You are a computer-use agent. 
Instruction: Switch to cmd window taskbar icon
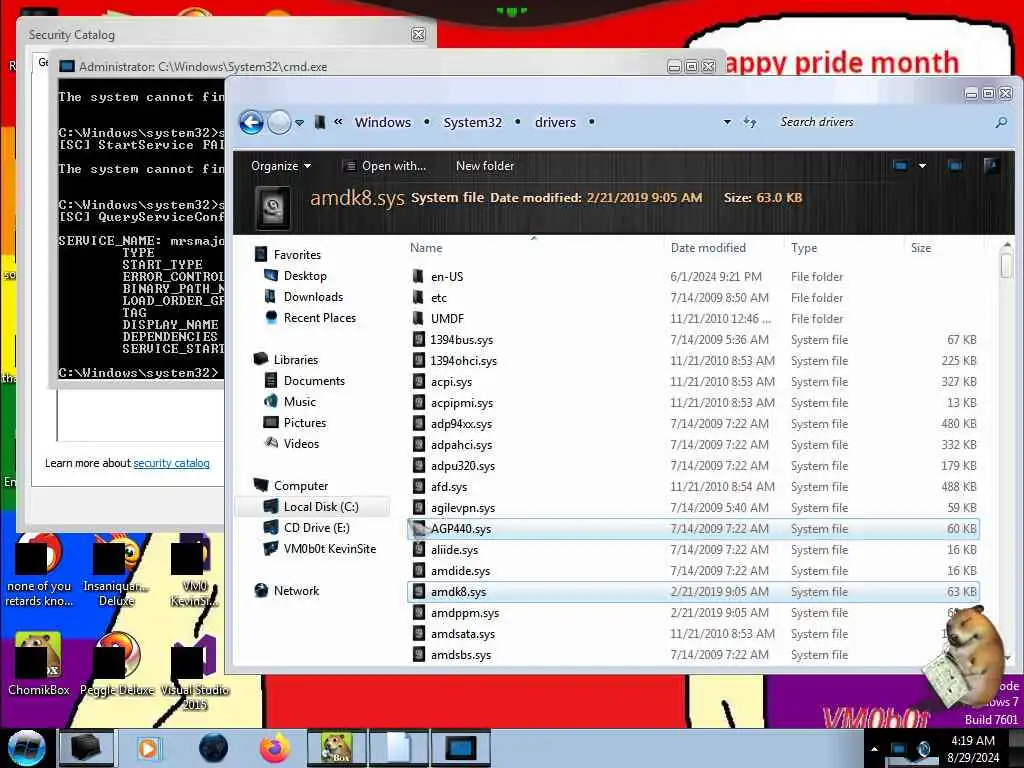(460, 748)
